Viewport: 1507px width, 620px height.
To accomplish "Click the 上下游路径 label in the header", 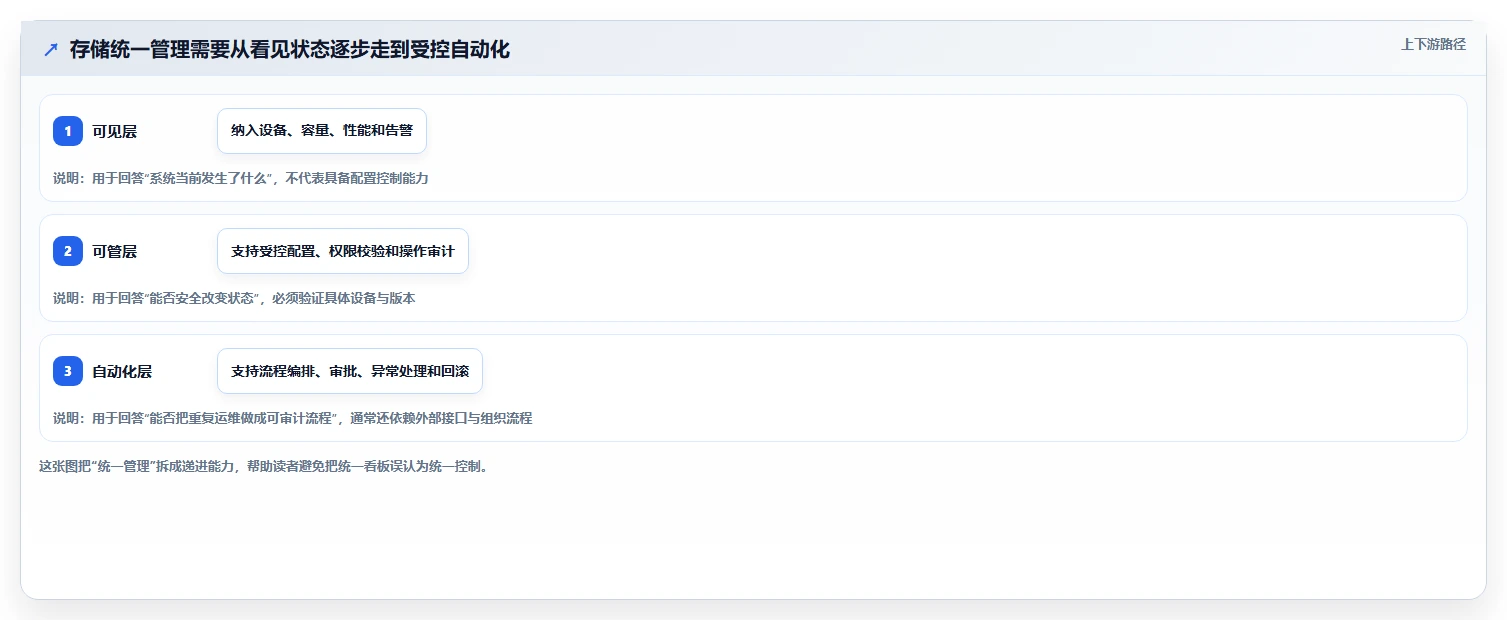I will tap(1433, 44).
